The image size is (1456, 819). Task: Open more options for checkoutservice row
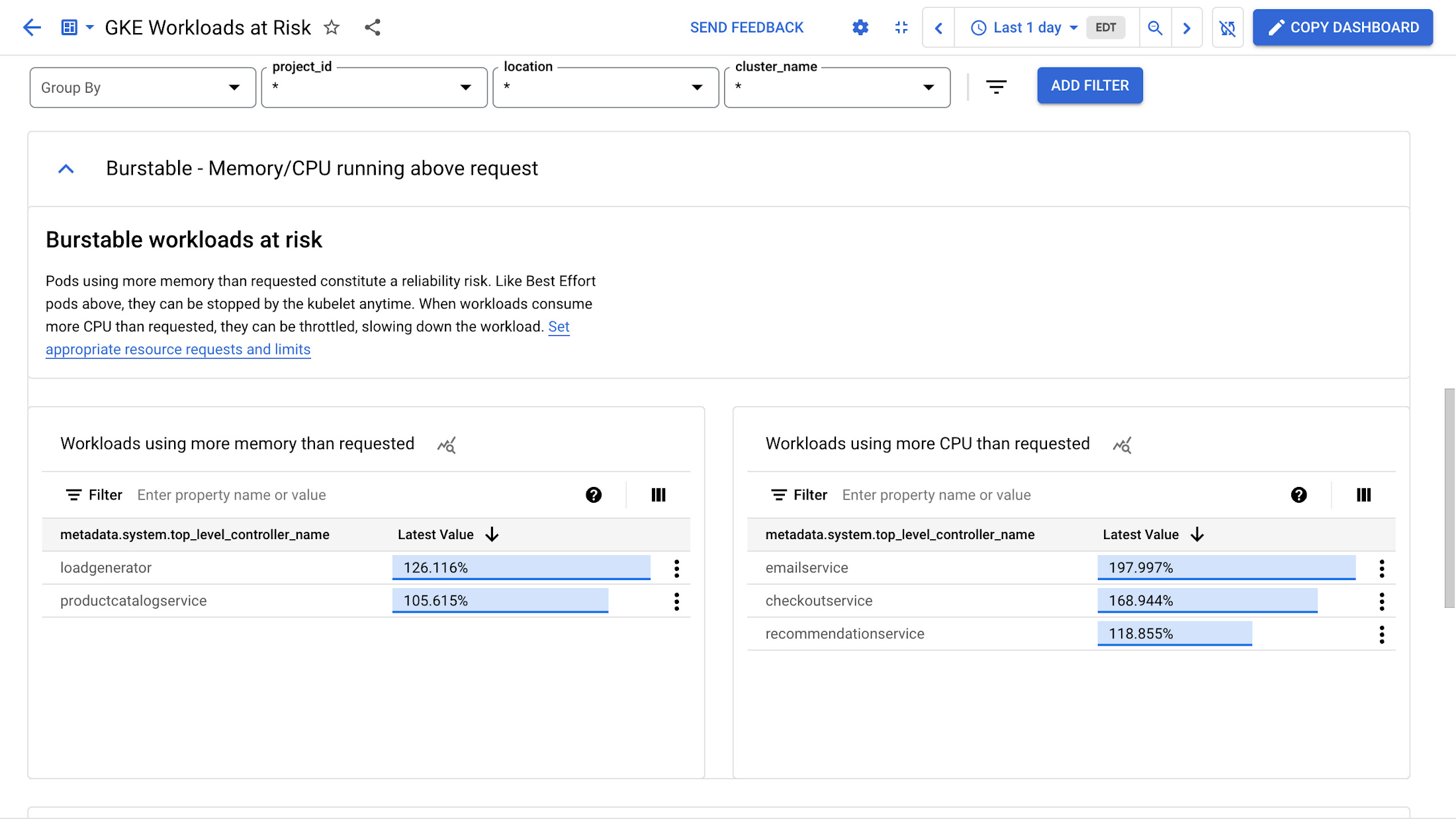click(x=1382, y=601)
